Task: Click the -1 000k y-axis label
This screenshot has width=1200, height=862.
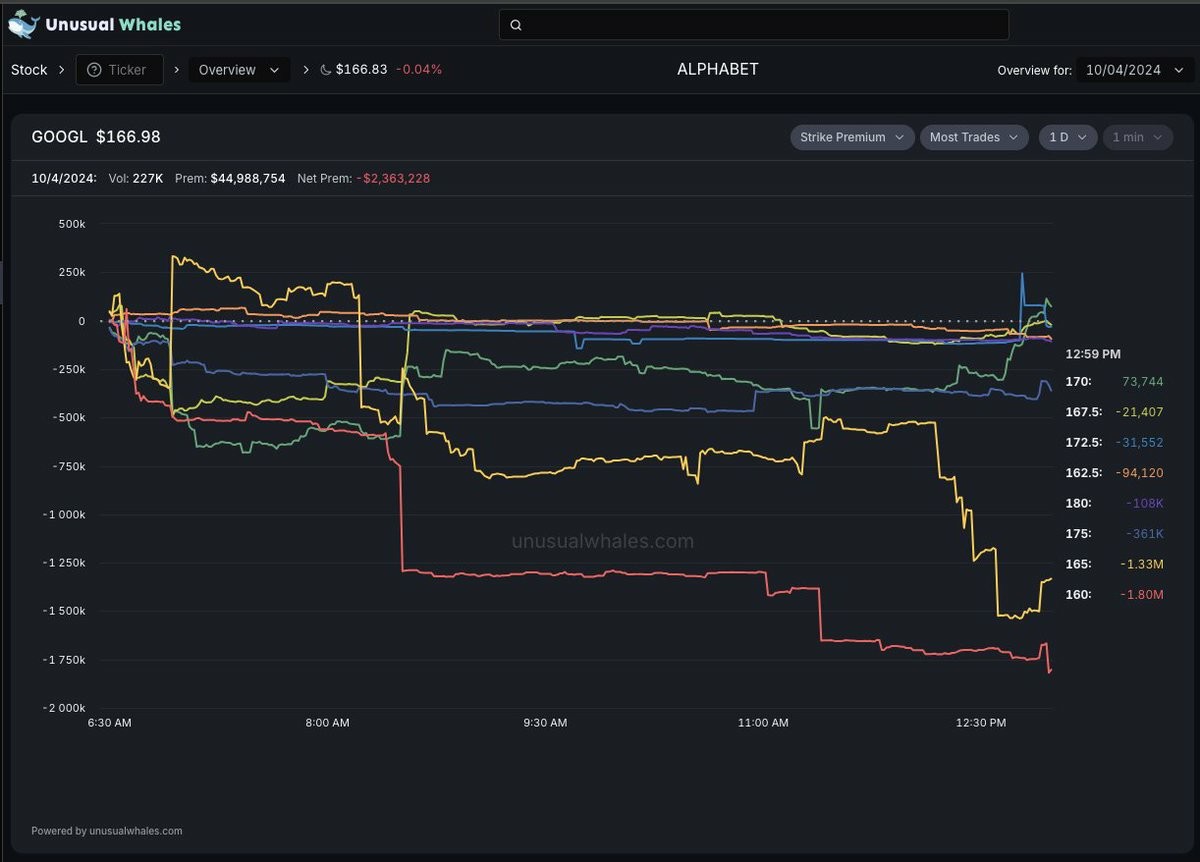Action: (66, 515)
